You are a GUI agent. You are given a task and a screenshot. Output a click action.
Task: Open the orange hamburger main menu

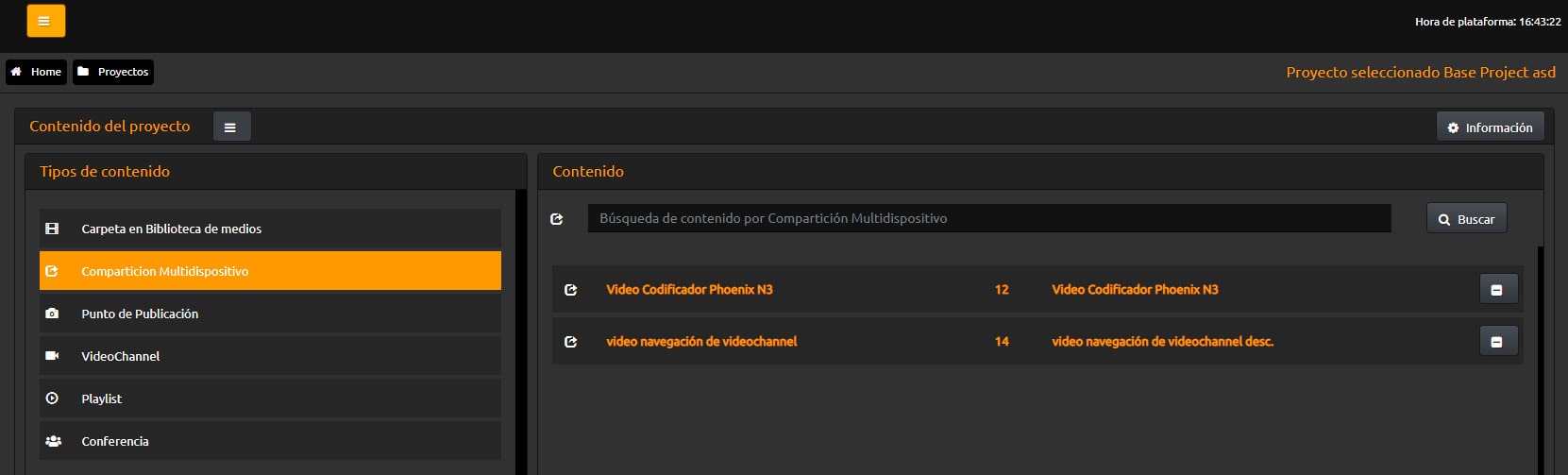tap(45, 21)
